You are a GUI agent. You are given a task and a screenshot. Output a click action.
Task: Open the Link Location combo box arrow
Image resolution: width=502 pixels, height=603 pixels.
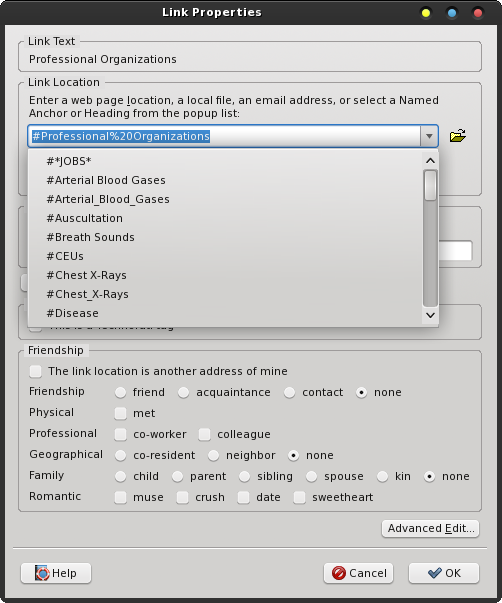[x=429, y=136]
